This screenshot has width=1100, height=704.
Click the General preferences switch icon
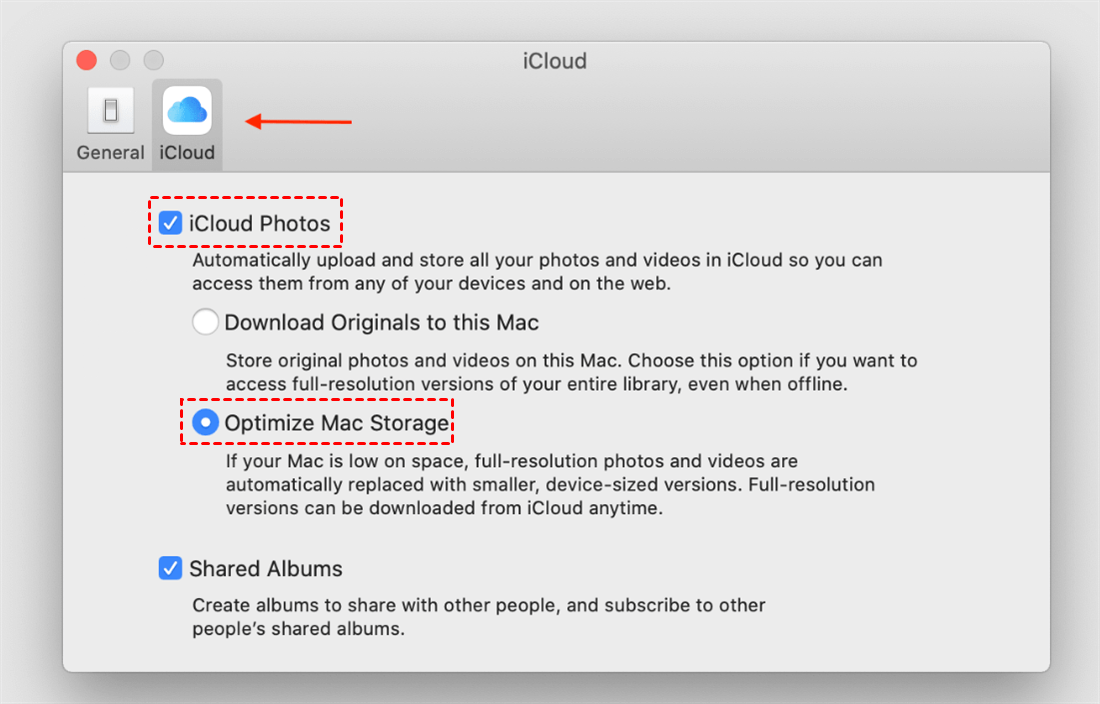click(x=110, y=112)
